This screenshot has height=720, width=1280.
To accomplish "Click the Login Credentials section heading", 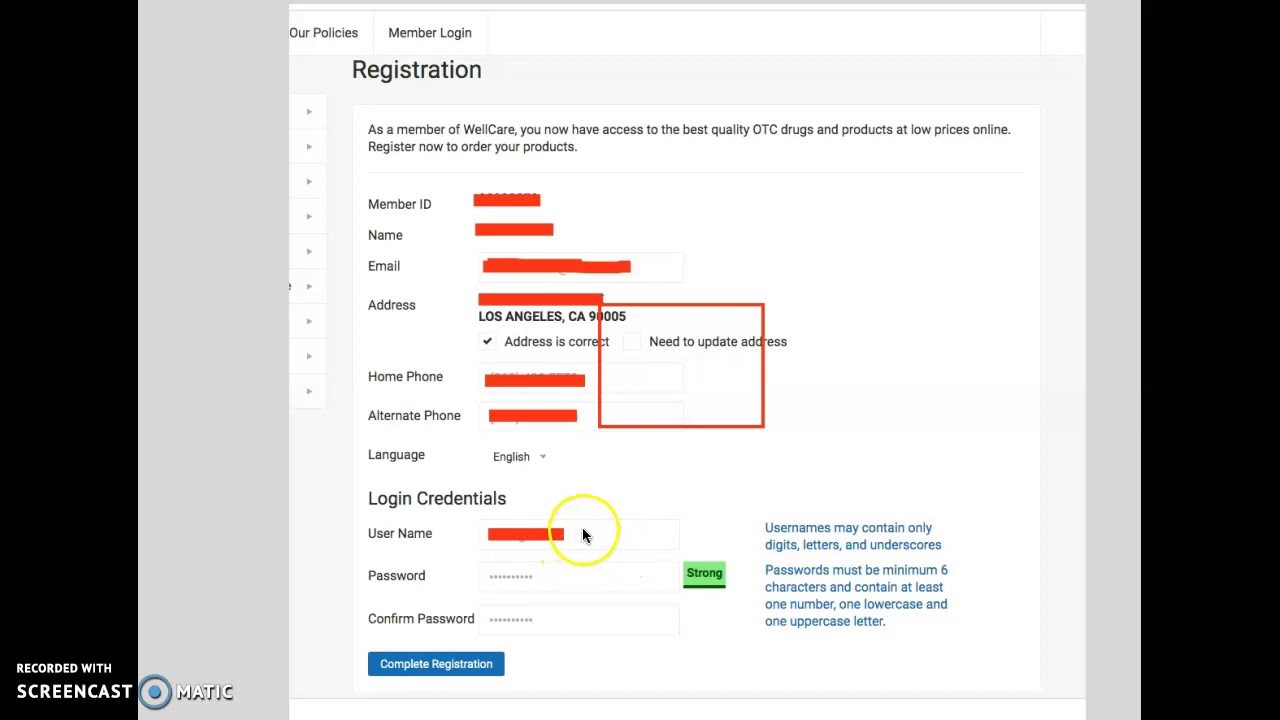I will 437,499.
